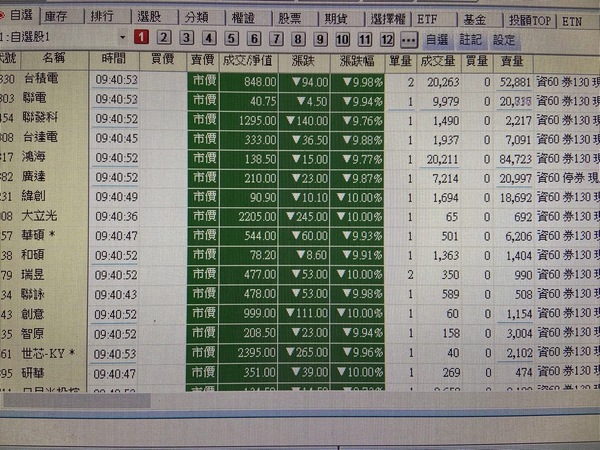The height and width of the screenshot is (450, 600).
Task: Select watchlist number 10 button
Action: click(342, 40)
